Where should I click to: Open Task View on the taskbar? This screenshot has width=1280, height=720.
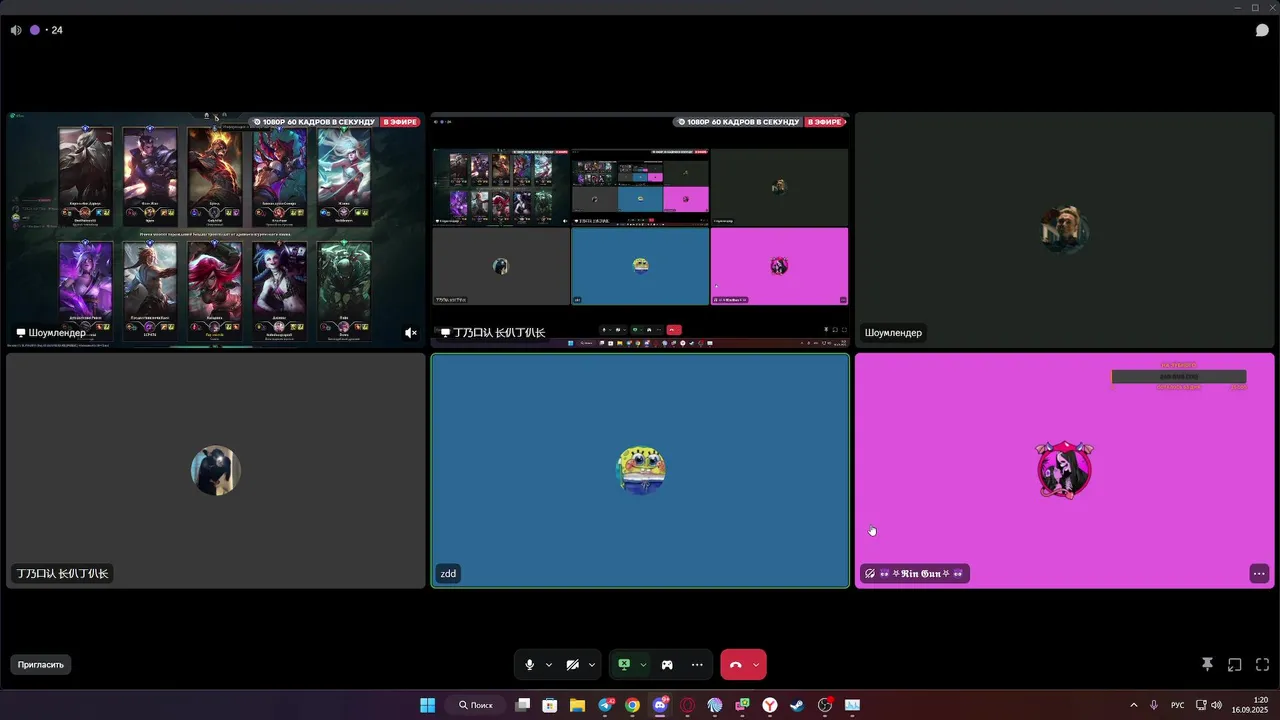tap(522, 705)
